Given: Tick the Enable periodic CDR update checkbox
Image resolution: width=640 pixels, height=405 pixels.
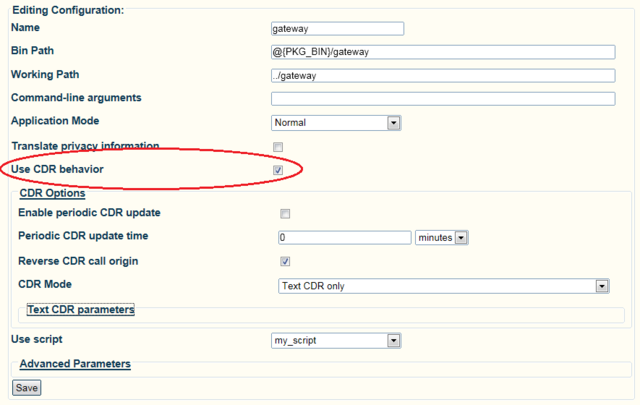Looking at the screenshot, I should point(285,214).
